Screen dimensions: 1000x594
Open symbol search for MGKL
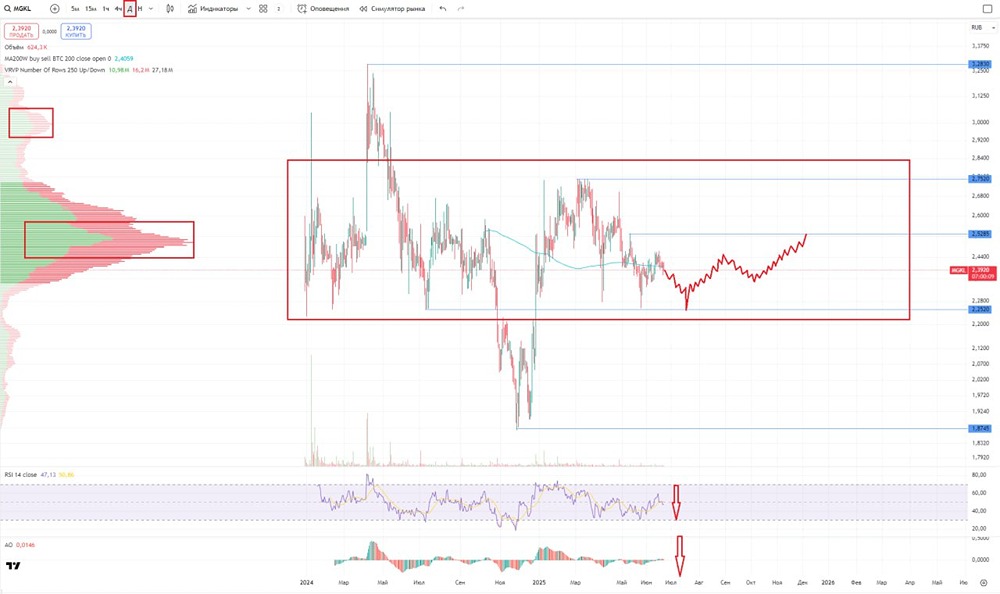tap(18, 9)
